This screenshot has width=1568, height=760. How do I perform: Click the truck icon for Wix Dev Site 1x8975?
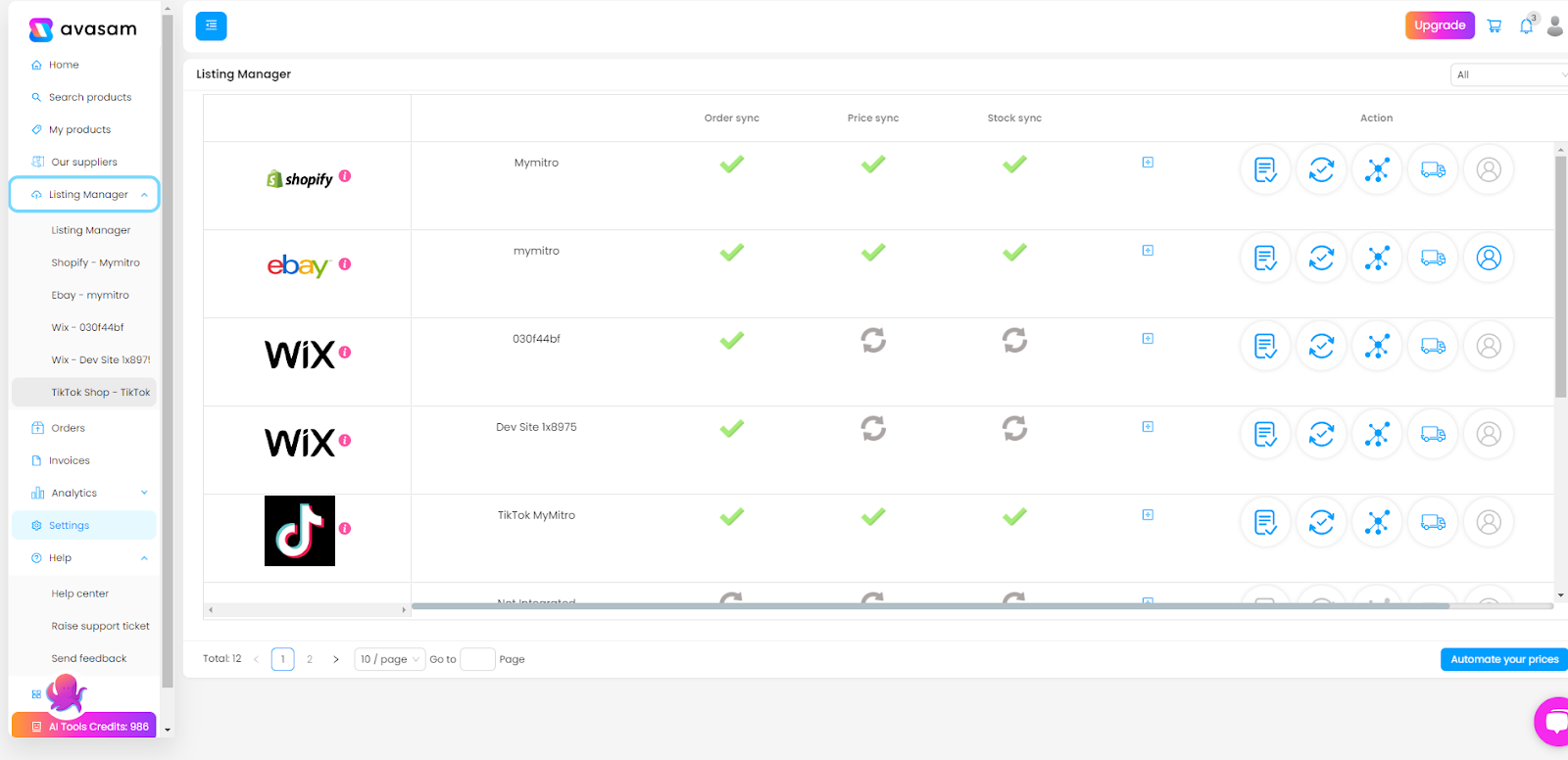1433,434
